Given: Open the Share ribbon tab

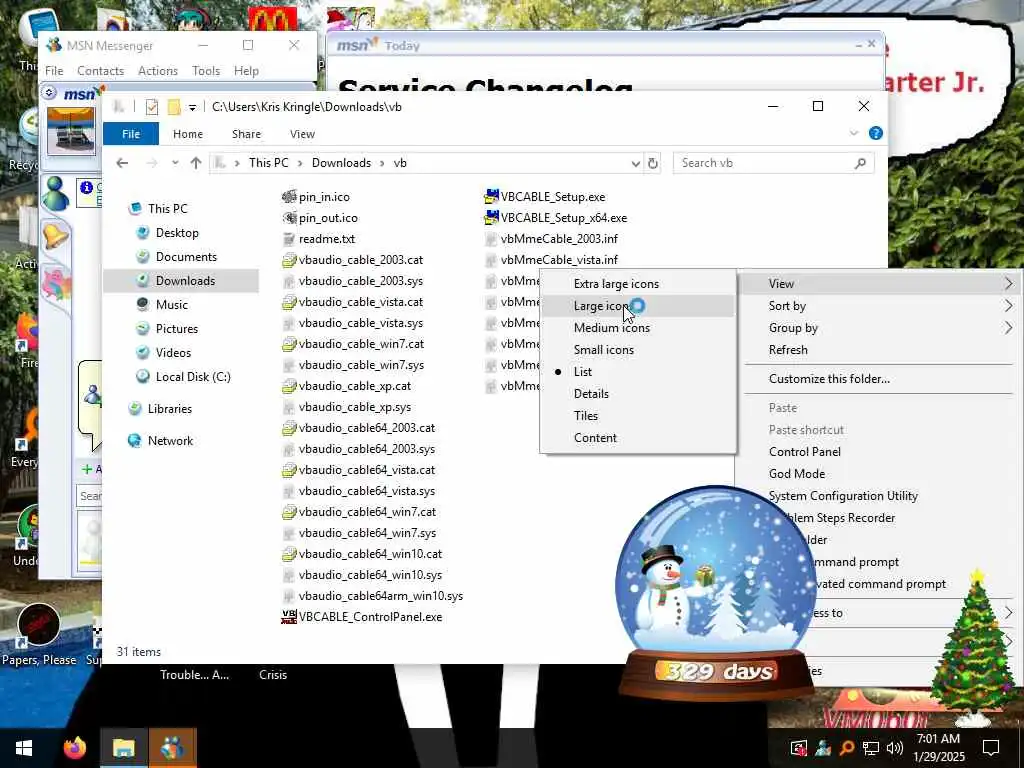Looking at the screenshot, I should [x=246, y=134].
